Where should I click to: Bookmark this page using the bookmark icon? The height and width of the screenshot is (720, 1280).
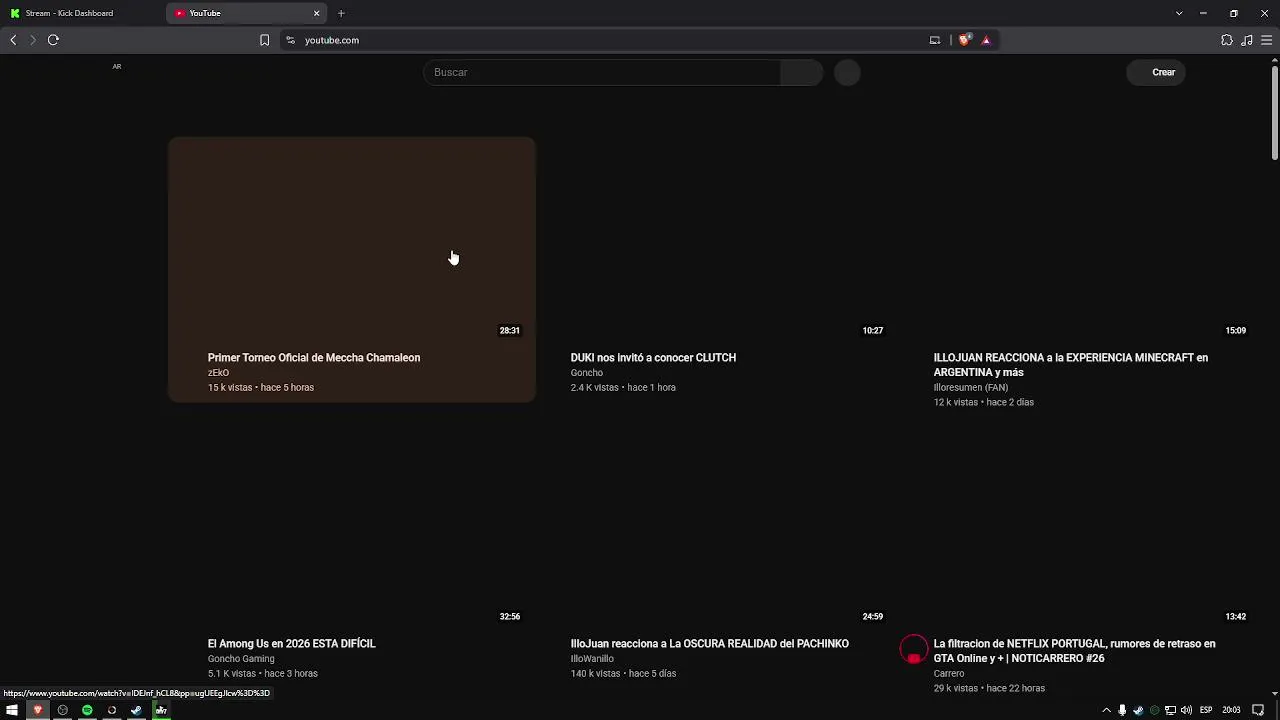264,40
